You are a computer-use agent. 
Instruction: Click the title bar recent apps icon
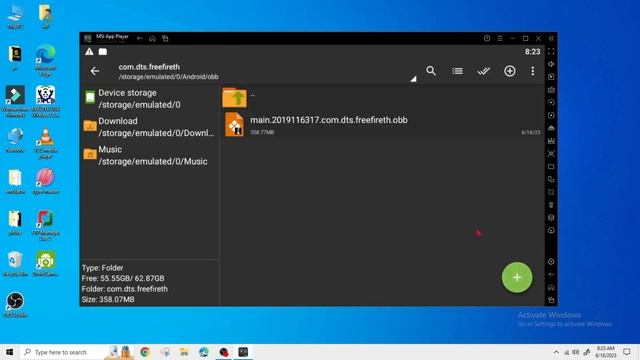click(165, 38)
